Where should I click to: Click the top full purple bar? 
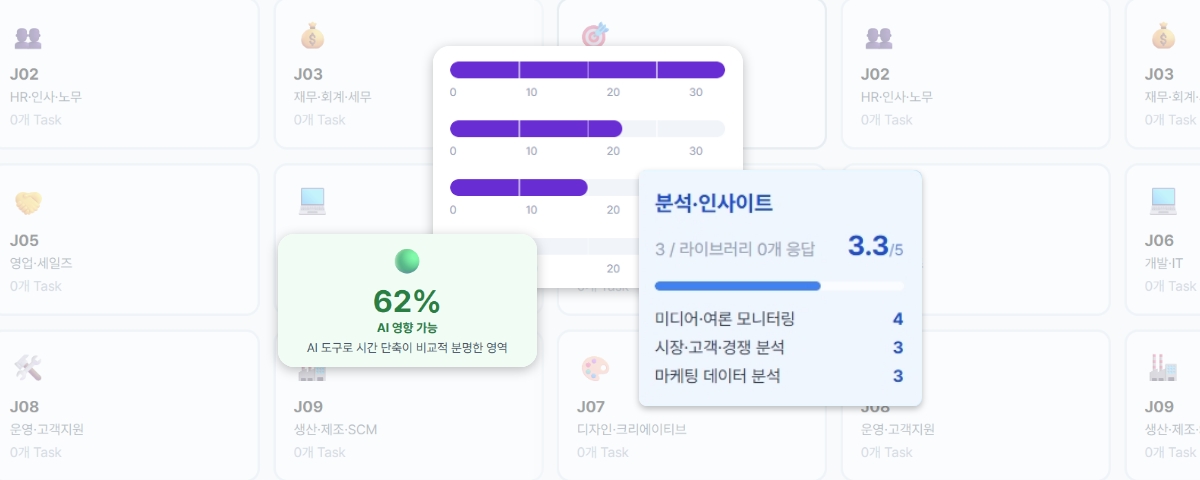[x=587, y=69]
